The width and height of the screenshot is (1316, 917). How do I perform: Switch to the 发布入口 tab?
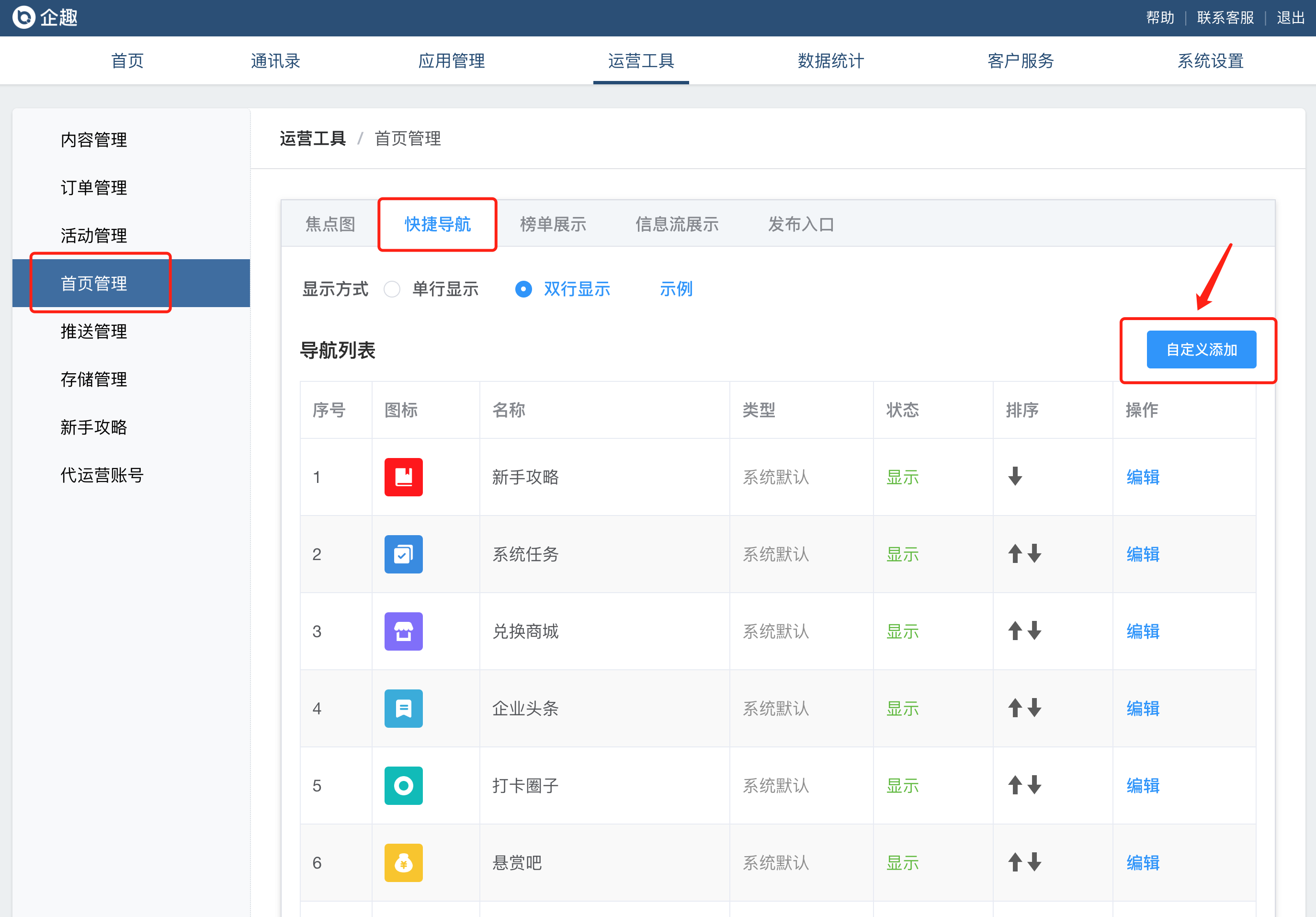(x=801, y=224)
